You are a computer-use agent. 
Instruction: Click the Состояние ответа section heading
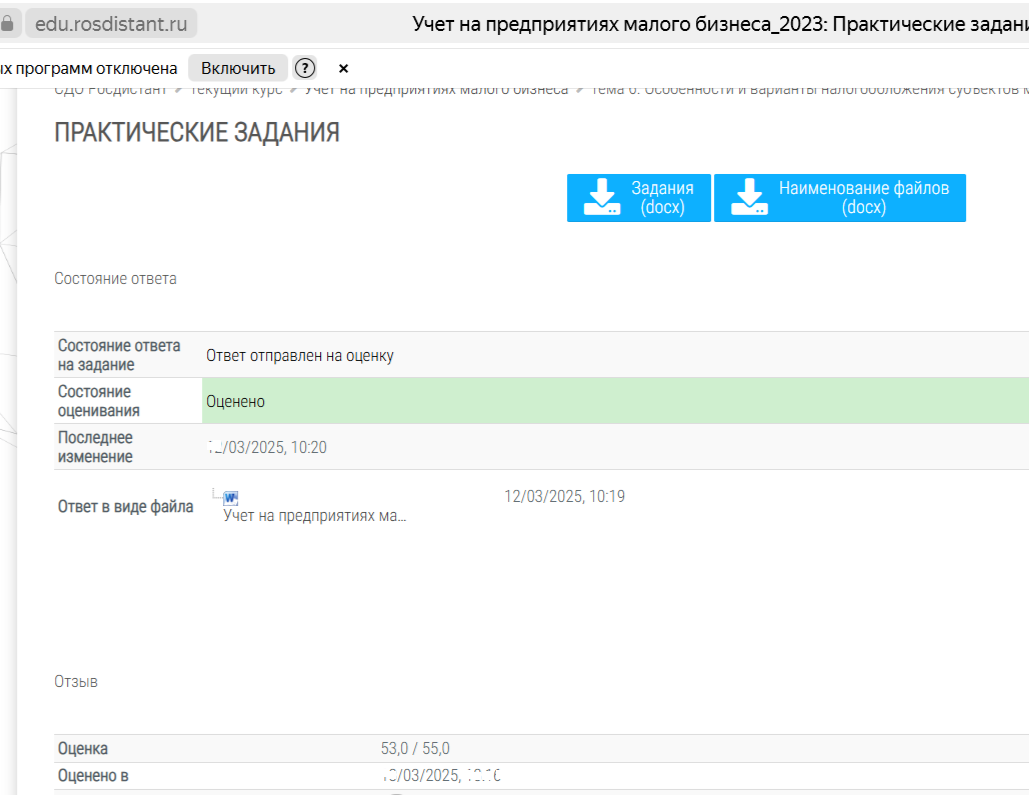tap(116, 279)
